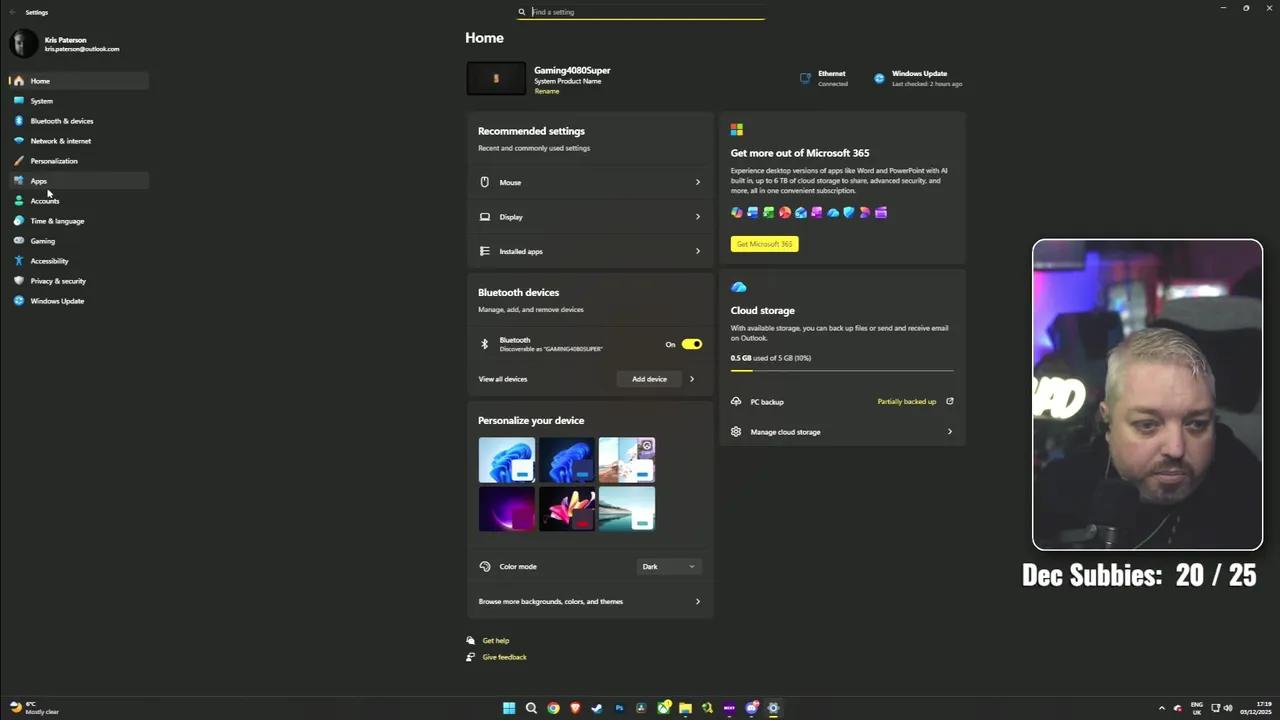Open the weather widget on taskbar

point(35,708)
